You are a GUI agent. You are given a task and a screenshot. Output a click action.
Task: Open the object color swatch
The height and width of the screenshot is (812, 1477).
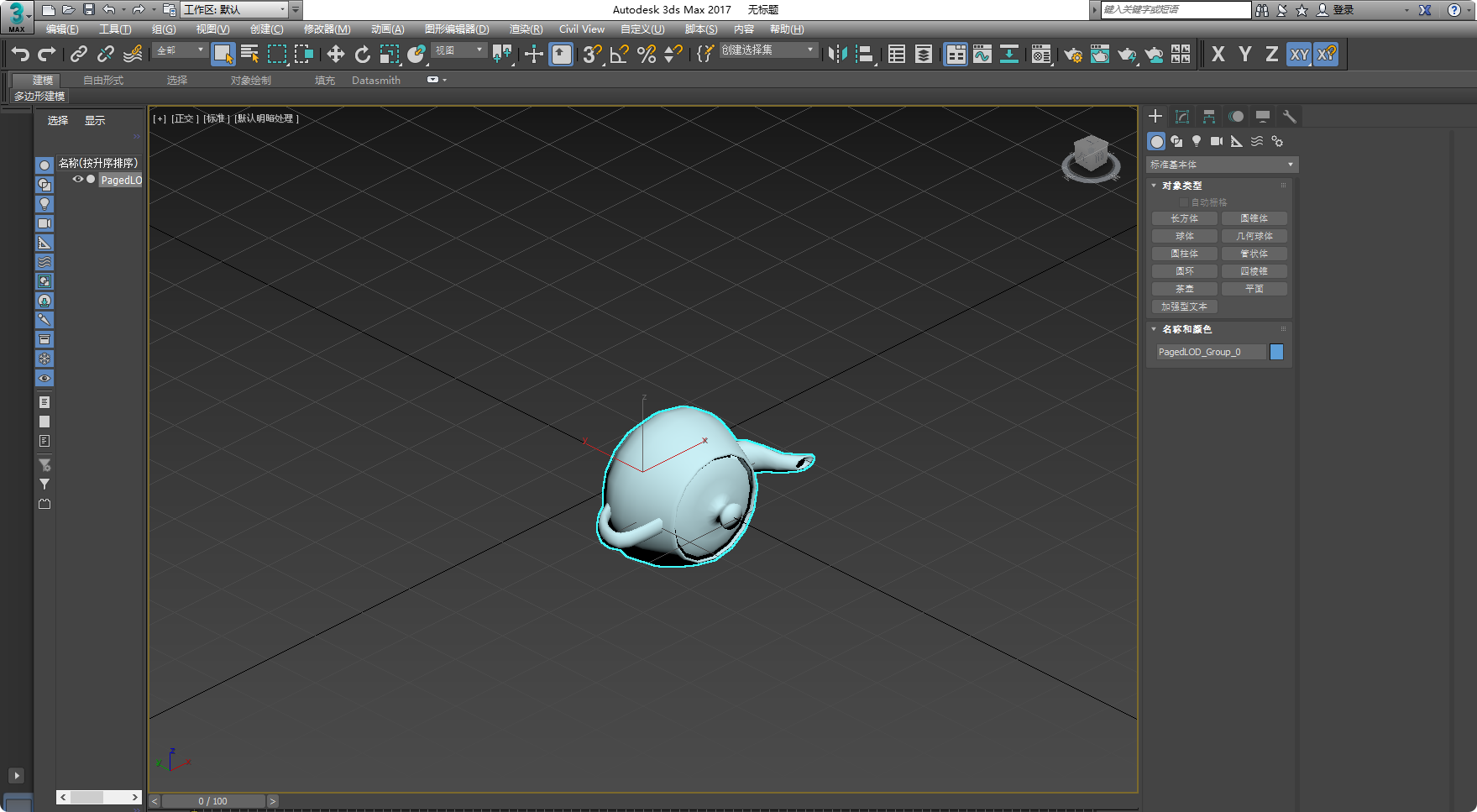coord(1276,352)
